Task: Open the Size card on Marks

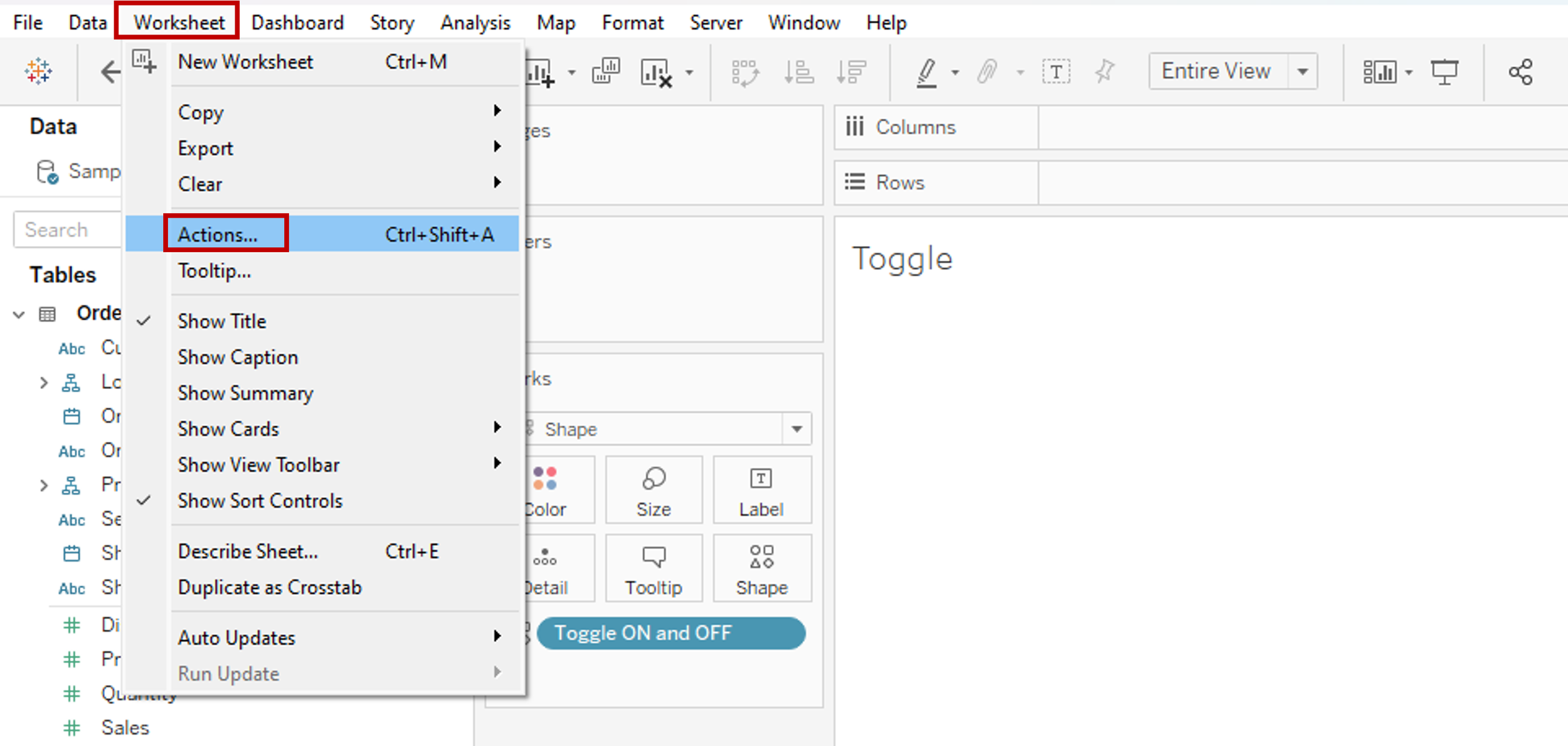Action: [x=654, y=491]
